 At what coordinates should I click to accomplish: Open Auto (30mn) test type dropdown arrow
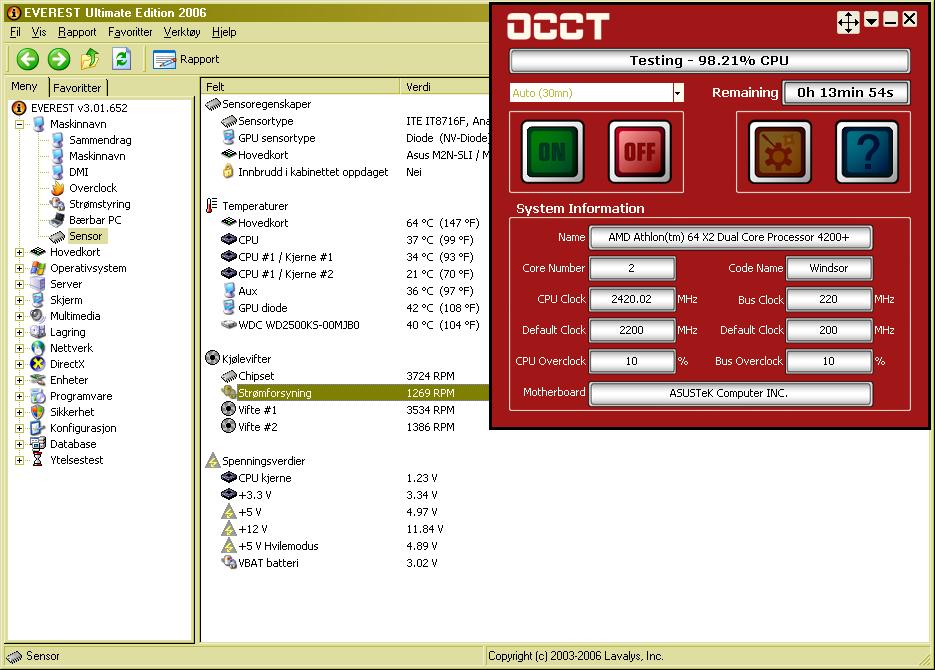(677, 93)
